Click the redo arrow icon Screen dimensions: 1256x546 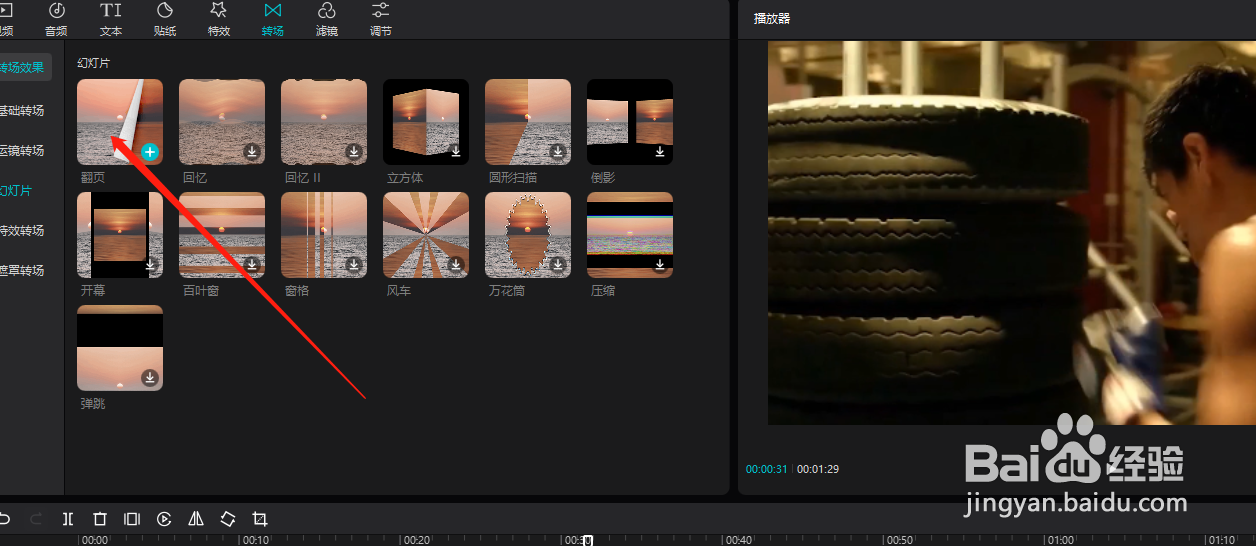[x=36, y=519]
